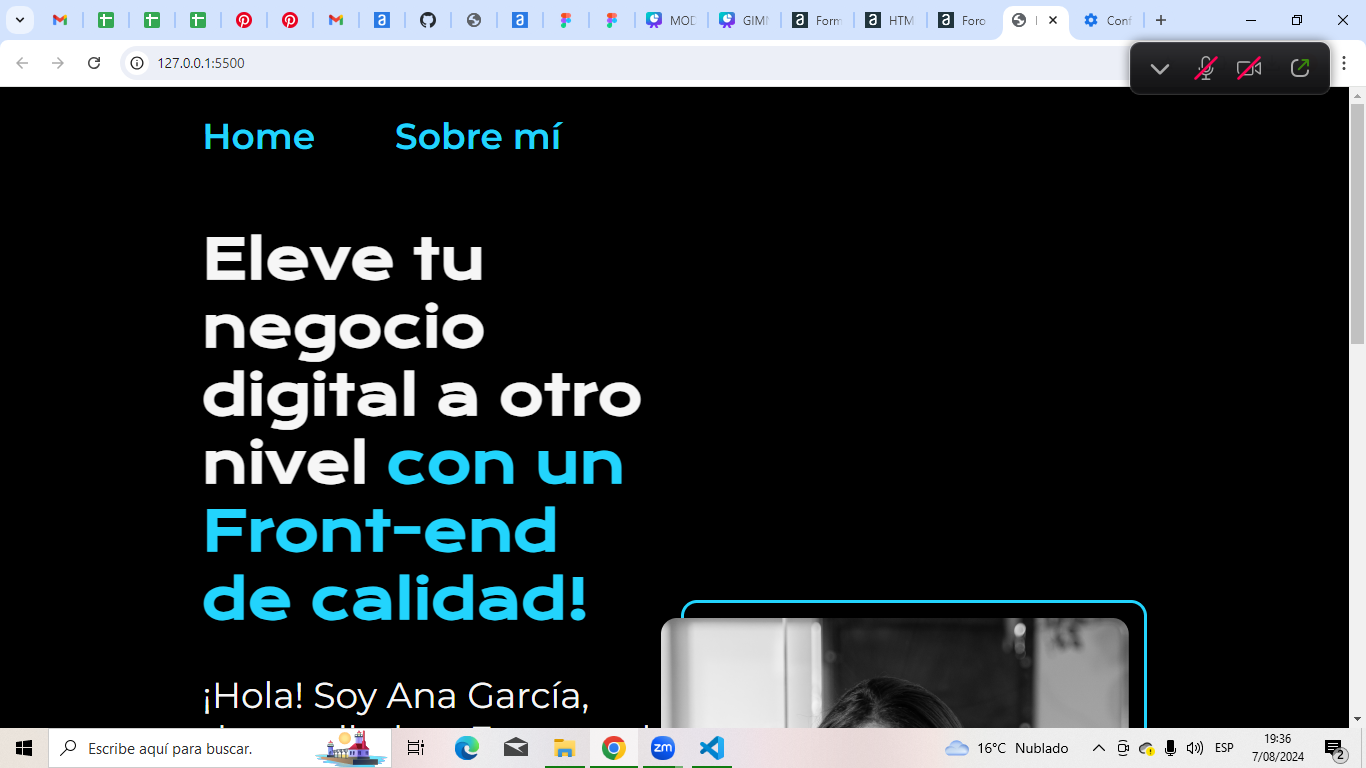This screenshot has width=1366, height=768.
Task: Click the taskbar search box
Action: click(x=220, y=748)
